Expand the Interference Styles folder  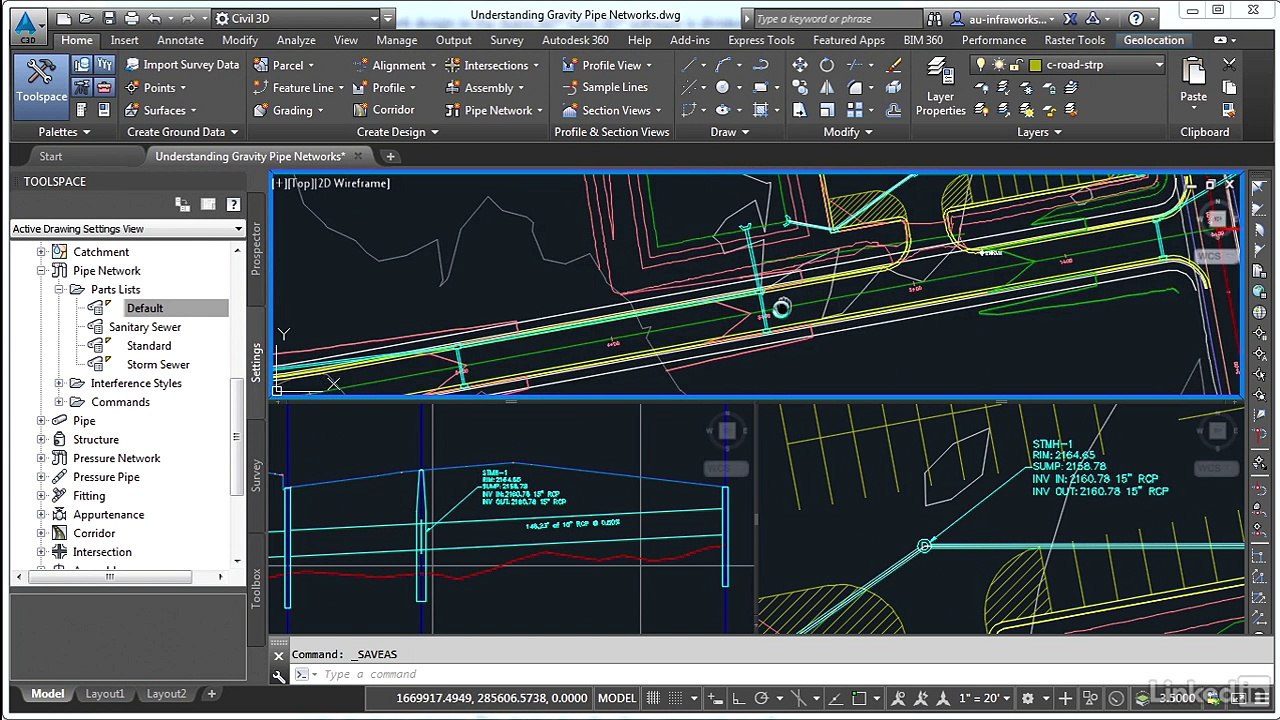59,383
